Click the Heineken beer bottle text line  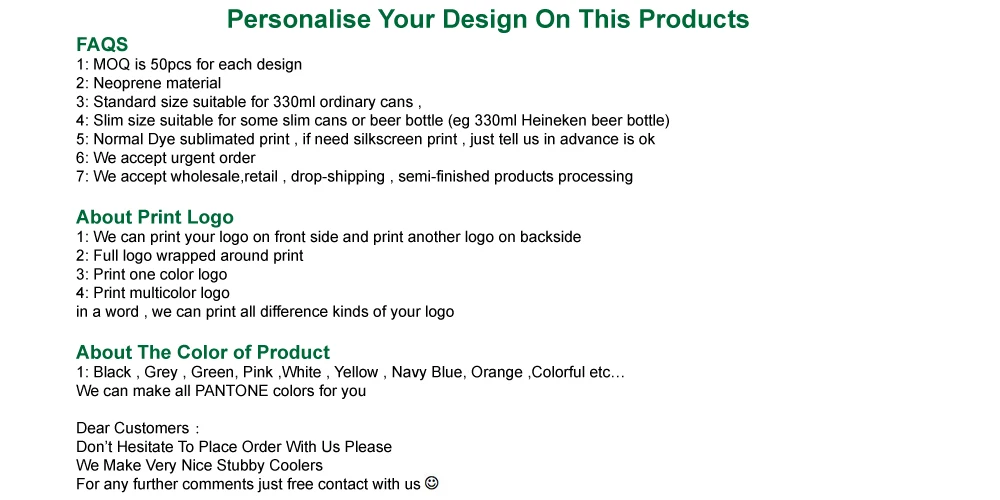[x=372, y=121]
